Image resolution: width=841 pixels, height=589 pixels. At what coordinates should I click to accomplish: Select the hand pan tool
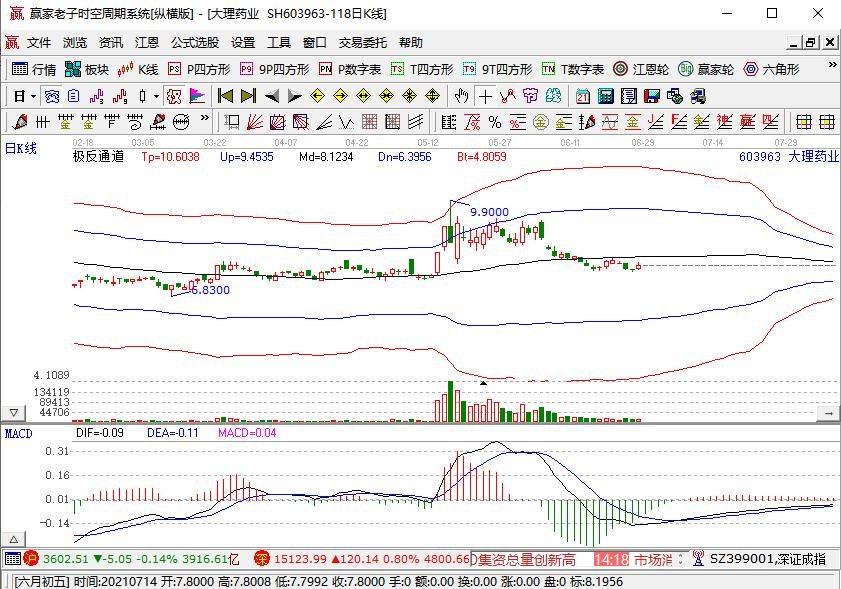[x=461, y=97]
